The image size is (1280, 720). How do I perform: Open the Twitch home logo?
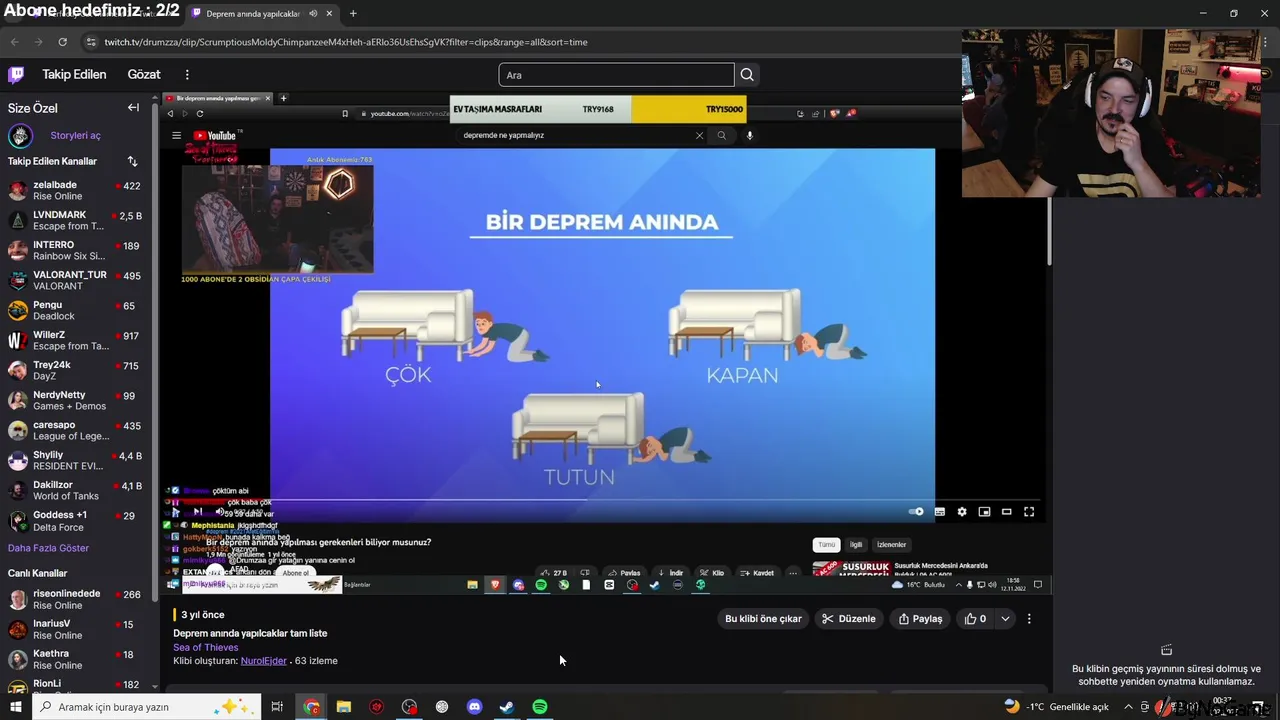pos(16,75)
